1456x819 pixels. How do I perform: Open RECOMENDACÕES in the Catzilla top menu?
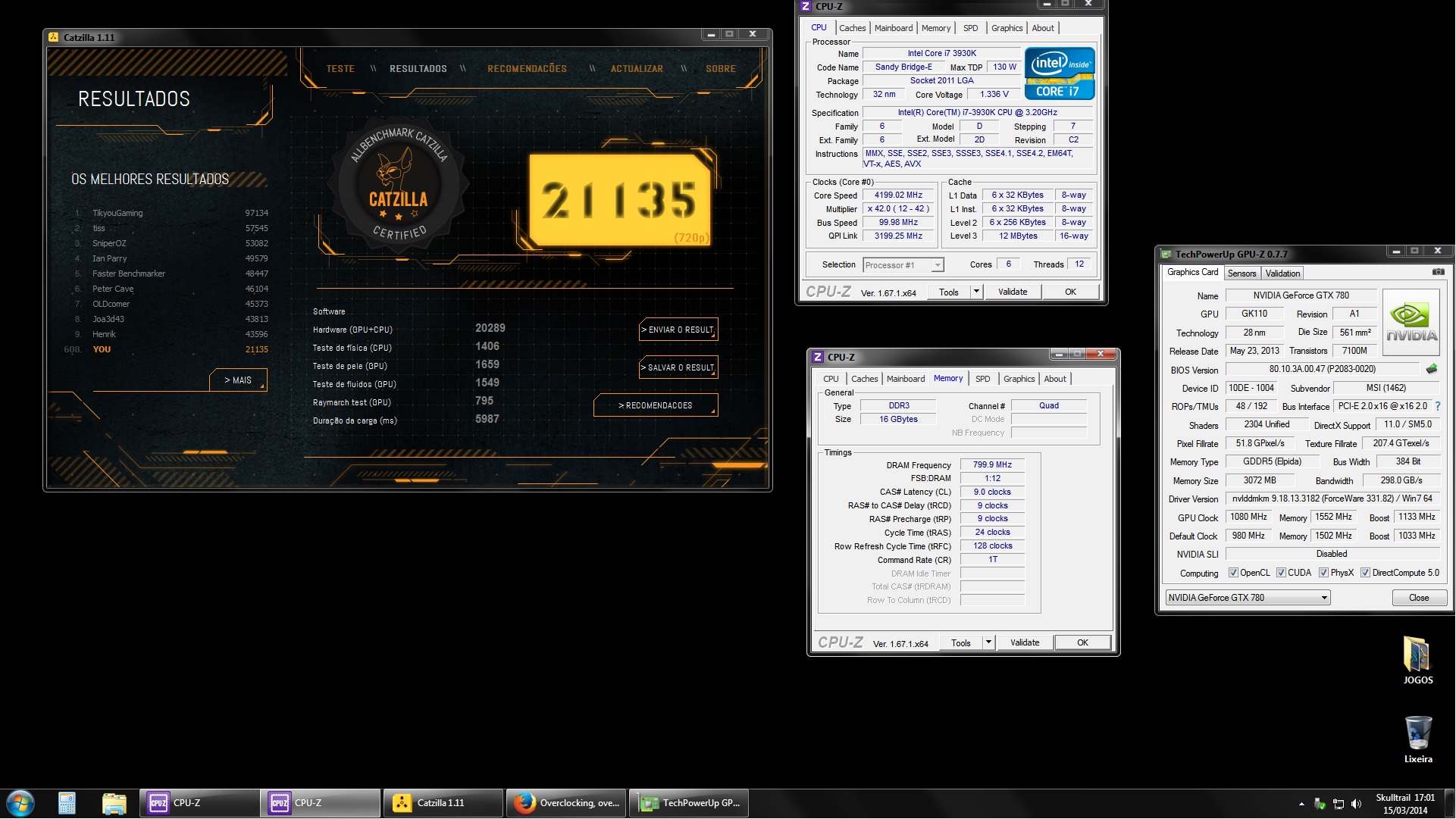(x=527, y=69)
